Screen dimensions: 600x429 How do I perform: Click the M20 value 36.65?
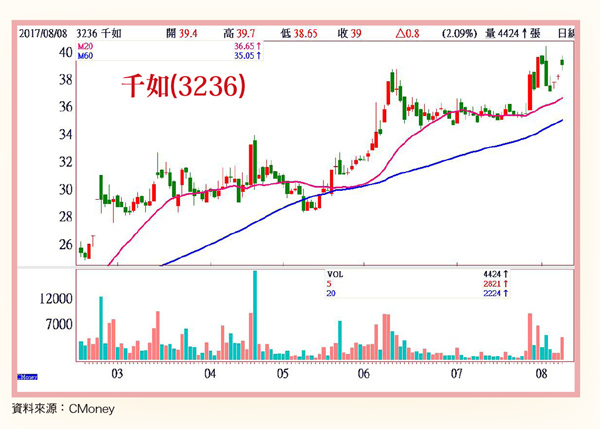point(248,46)
